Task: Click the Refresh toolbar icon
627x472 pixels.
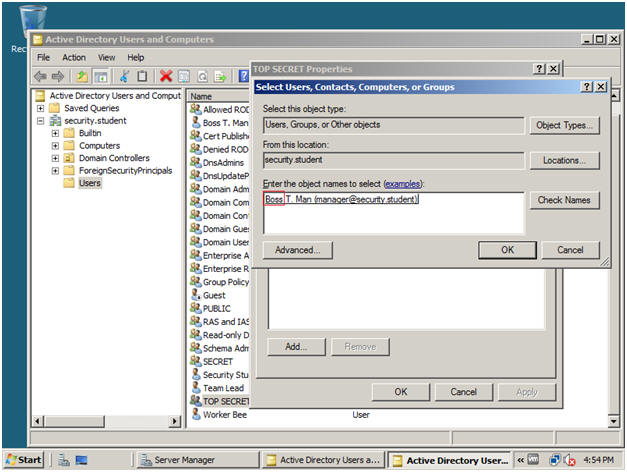Action: (202, 76)
